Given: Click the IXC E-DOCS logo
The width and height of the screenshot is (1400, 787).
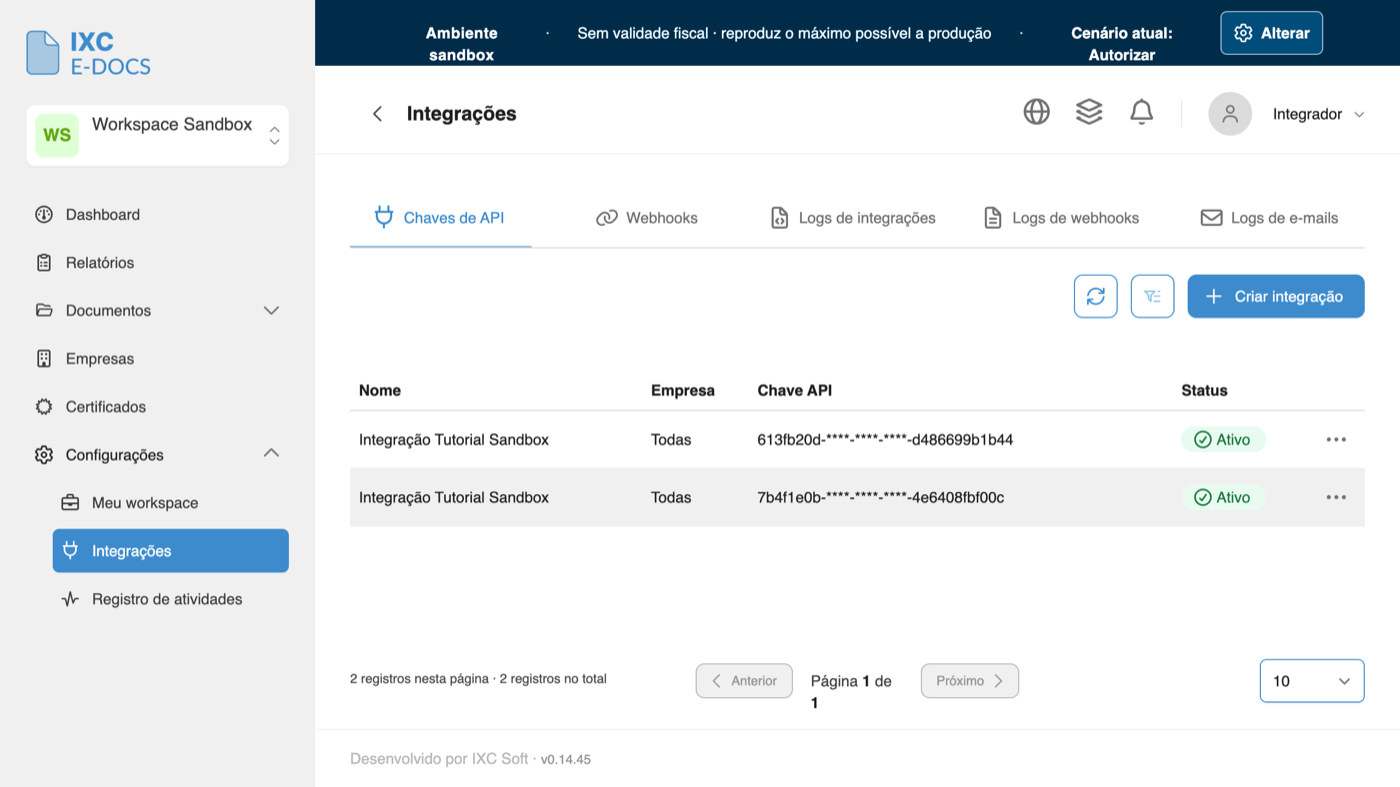Looking at the screenshot, I should [x=89, y=53].
